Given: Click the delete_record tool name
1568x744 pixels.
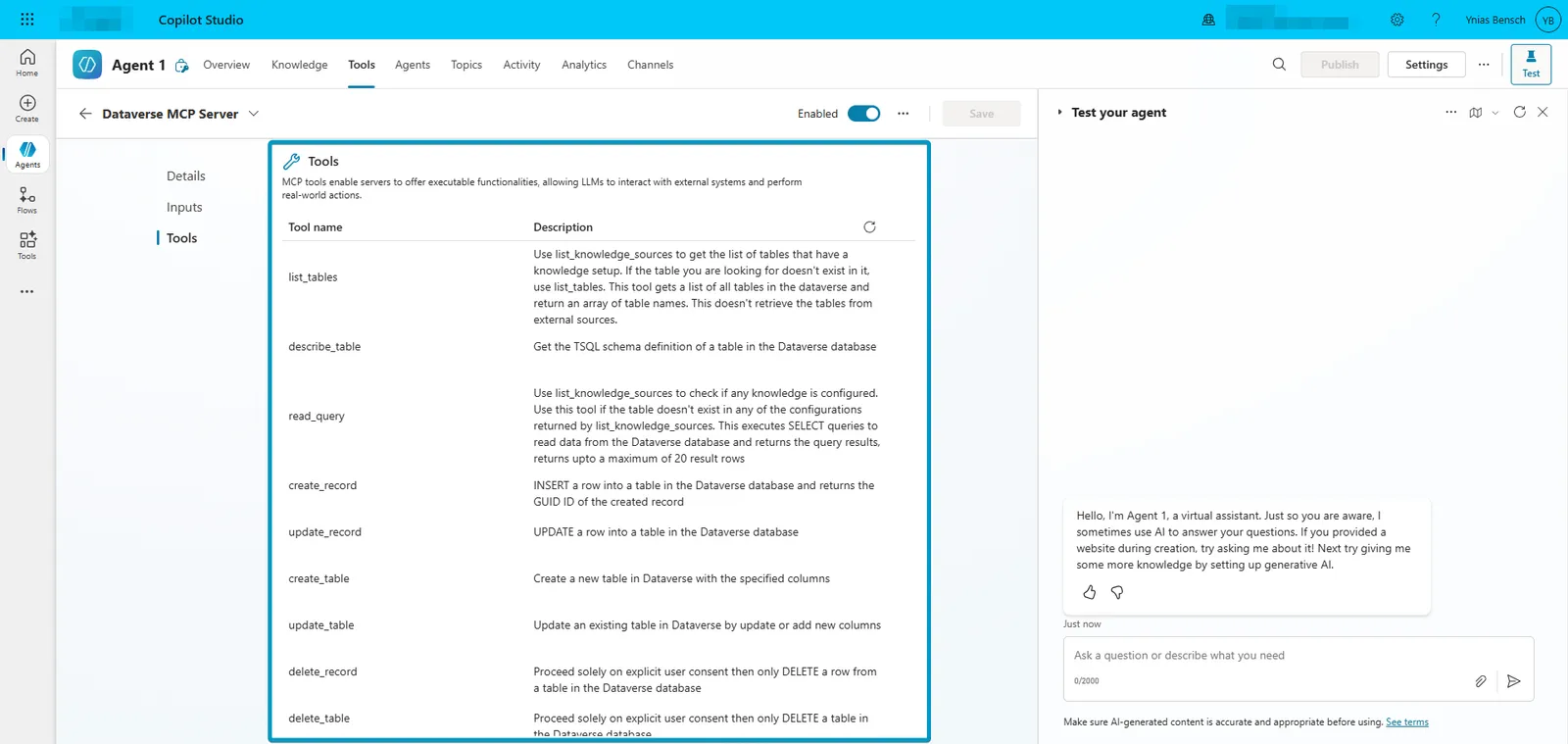Looking at the screenshot, I should coord(322,672).
